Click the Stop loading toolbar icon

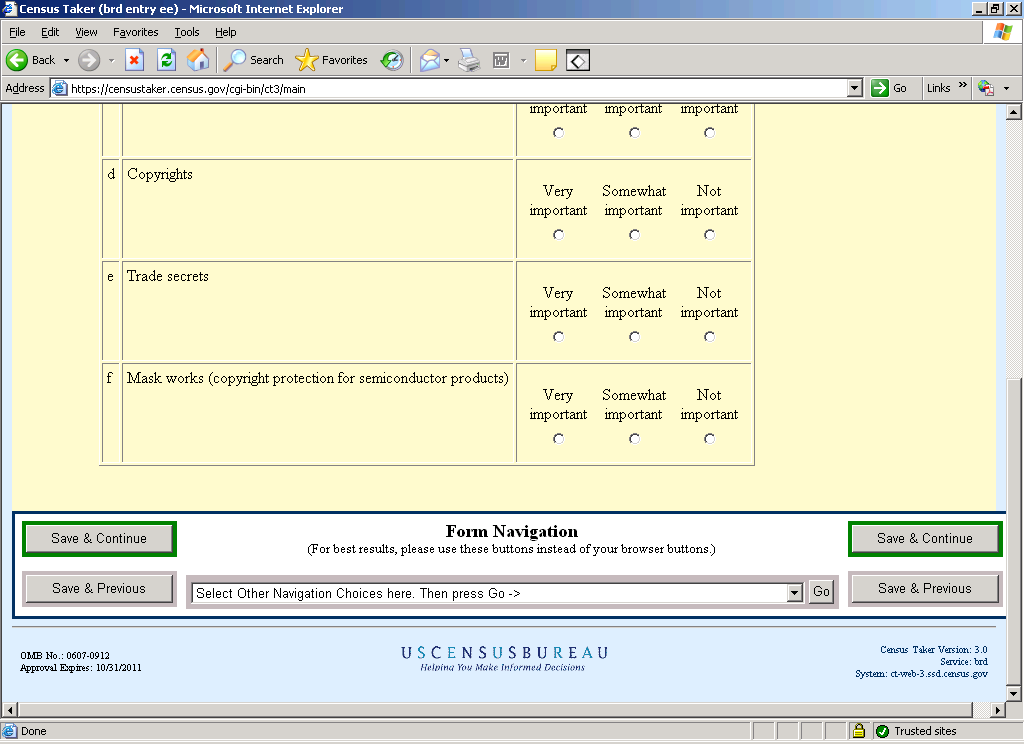click(134, 60)
